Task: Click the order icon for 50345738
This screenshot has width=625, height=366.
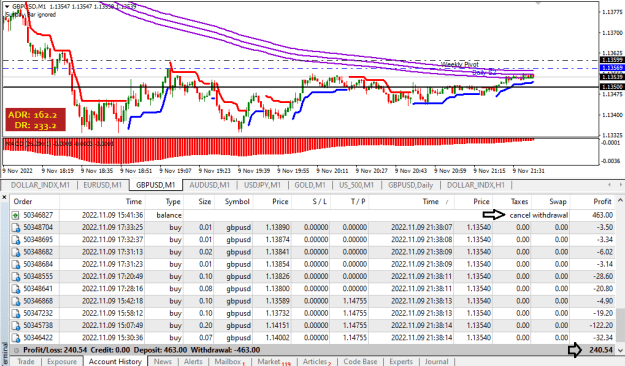Action: click(15, 326)
